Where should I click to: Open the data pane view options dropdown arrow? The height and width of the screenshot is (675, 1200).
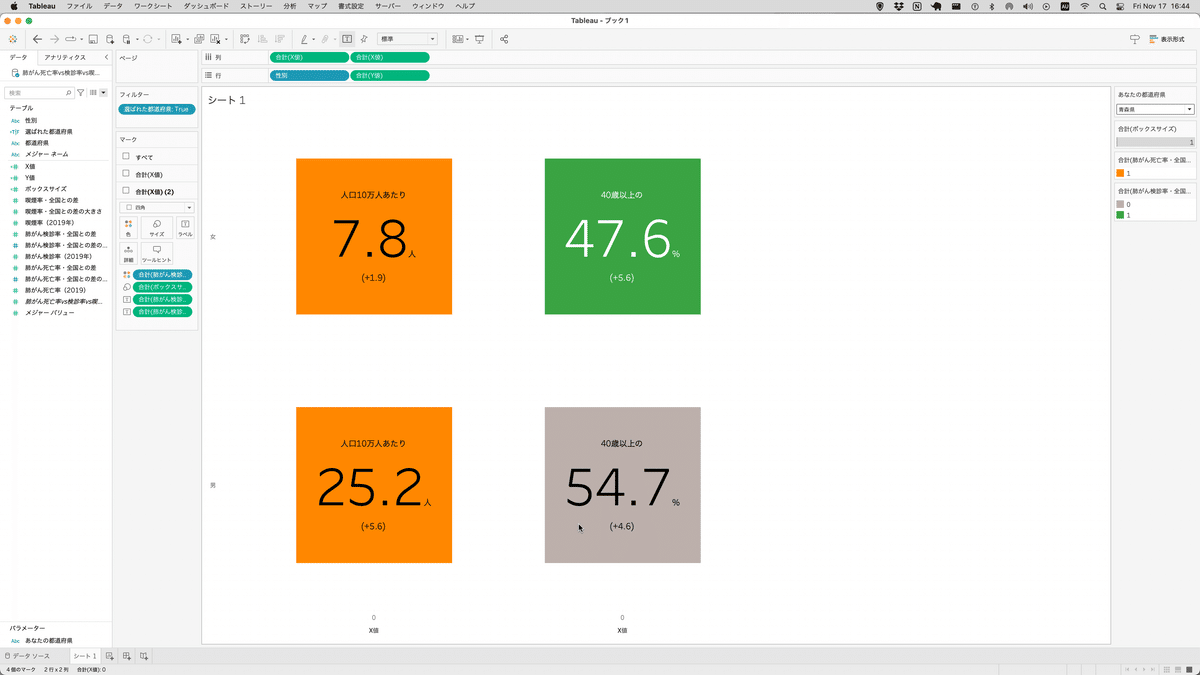tap(103, 92)
